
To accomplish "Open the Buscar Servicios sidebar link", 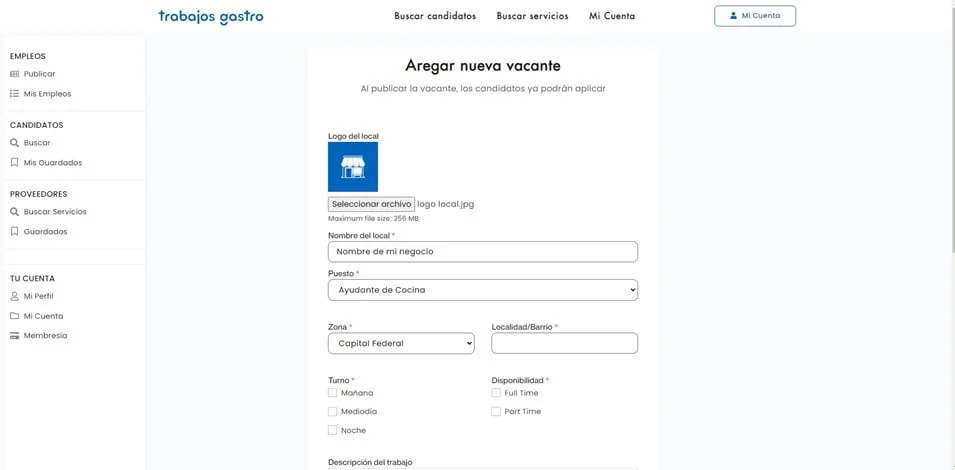I will [x=55, y=212].
